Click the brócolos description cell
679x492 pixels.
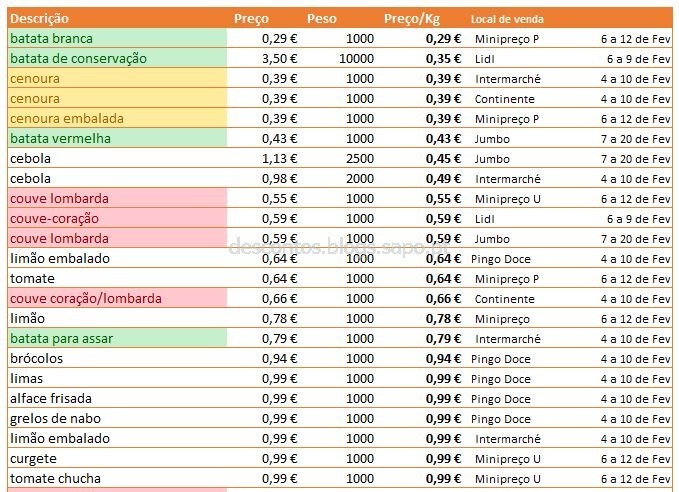click(117, 359)
